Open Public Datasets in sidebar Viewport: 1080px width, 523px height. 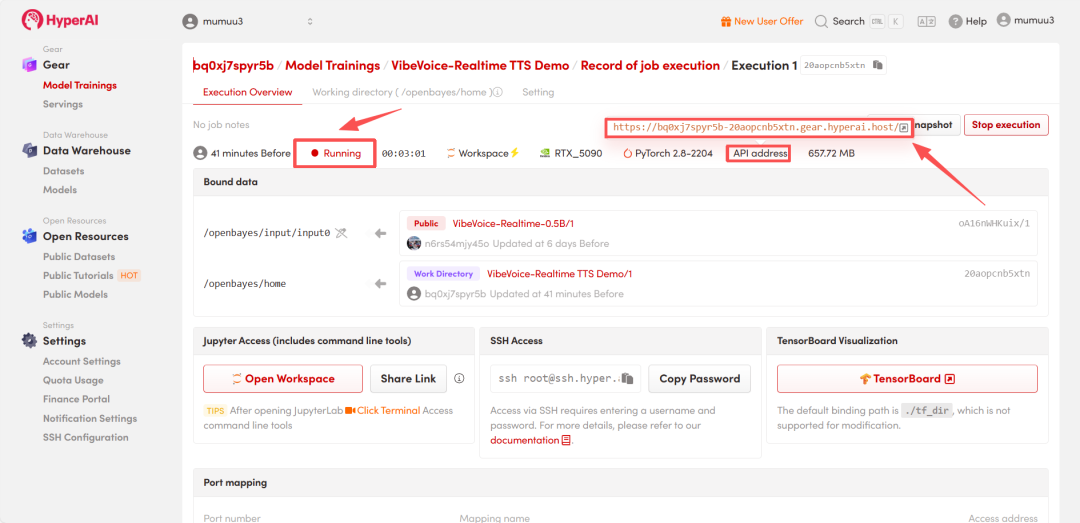coord(79,256)
